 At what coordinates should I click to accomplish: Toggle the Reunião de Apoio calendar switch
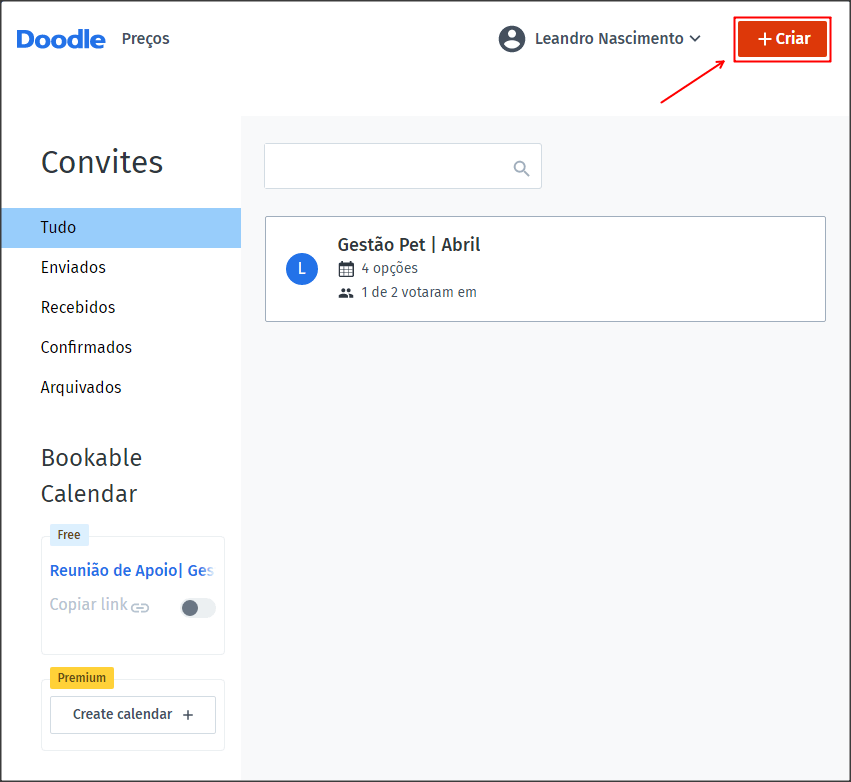coord(198,608)
